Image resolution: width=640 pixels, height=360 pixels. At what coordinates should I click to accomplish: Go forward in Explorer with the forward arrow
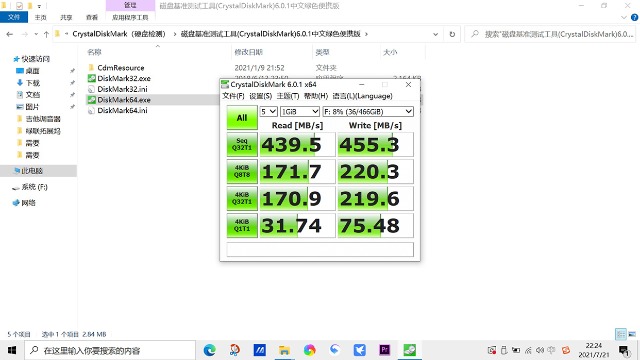[x=24, y=34]
